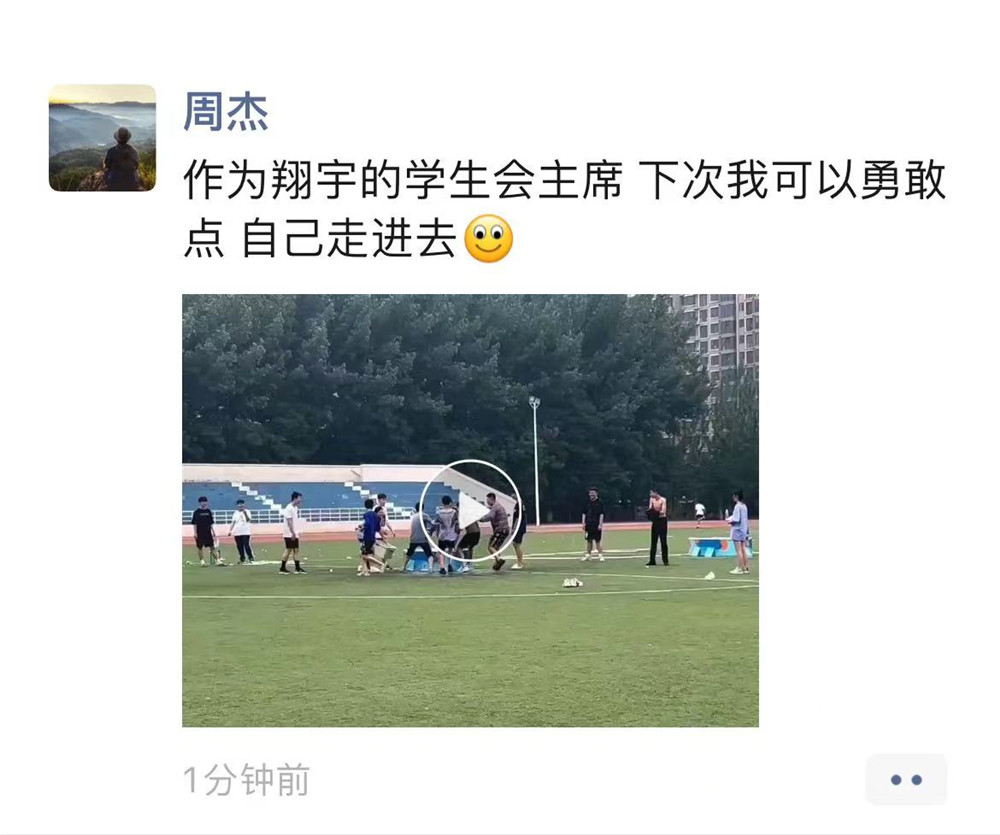Click the shirtless man in the video
This screenshot has width=1000, height=835.
click(x=657, y=528)
